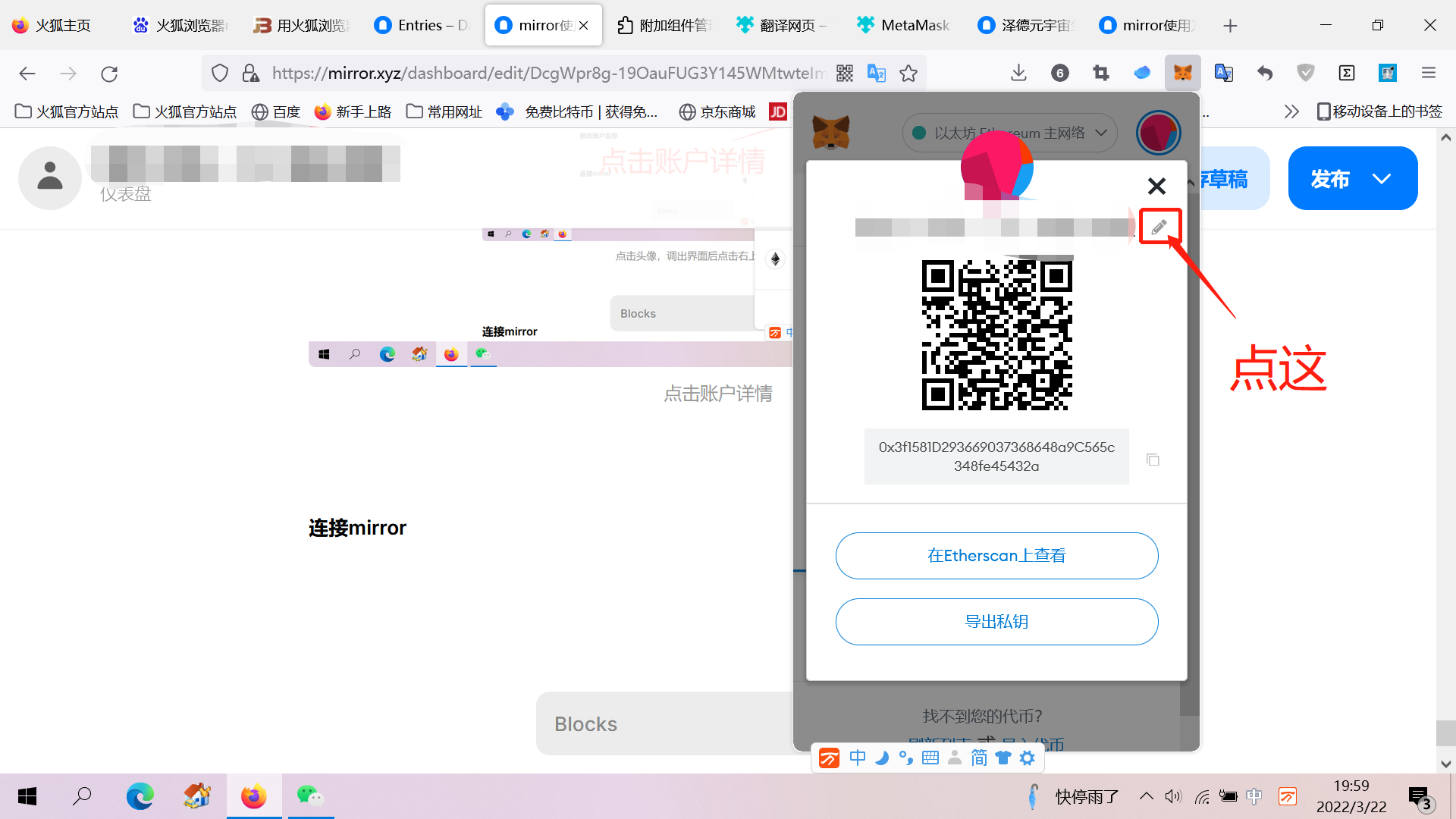Show hidden system tray icons chevron
1456x819 pixels.
coord(1147,796)
